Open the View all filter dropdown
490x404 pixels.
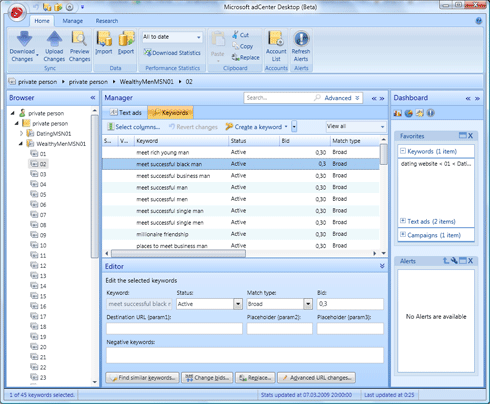tap(382, 127)
